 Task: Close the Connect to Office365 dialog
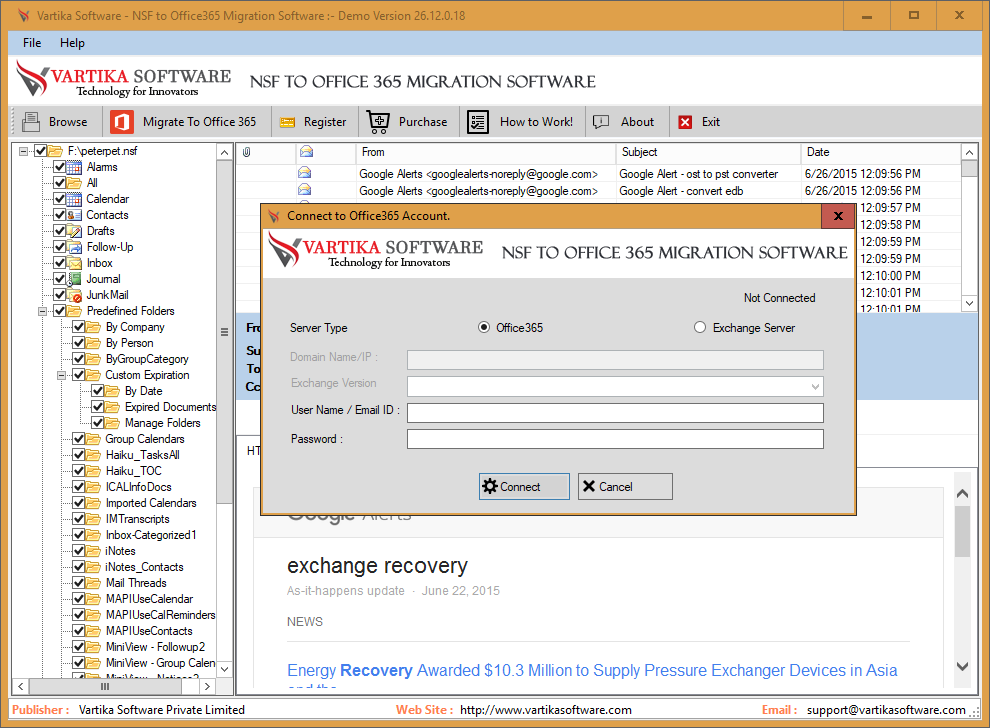click(x=838, y=216)
